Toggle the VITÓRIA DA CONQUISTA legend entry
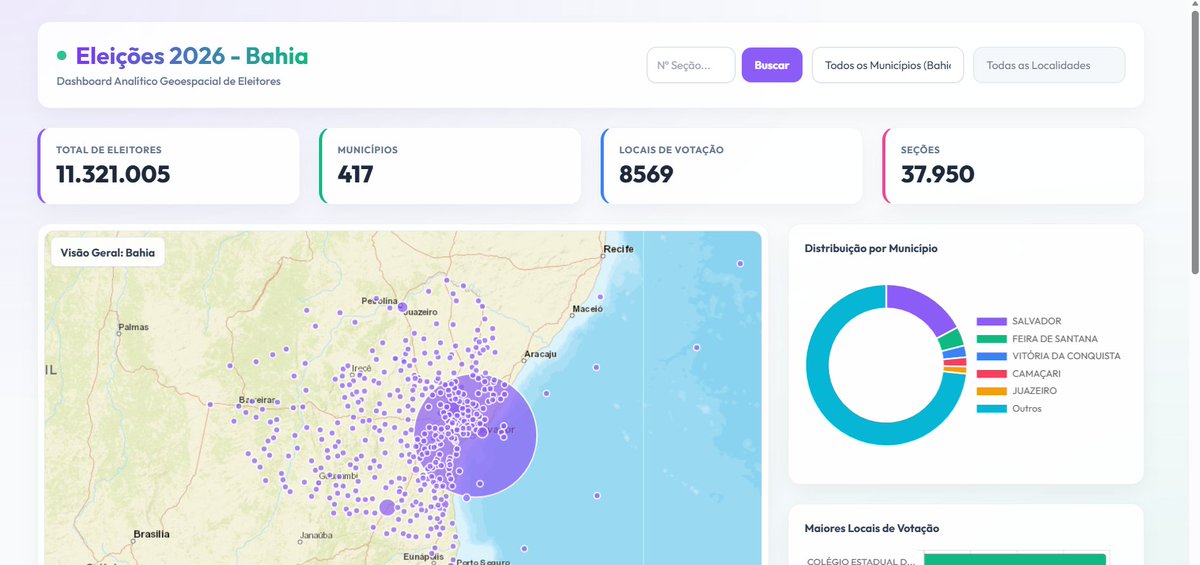 click(1048, 356)
